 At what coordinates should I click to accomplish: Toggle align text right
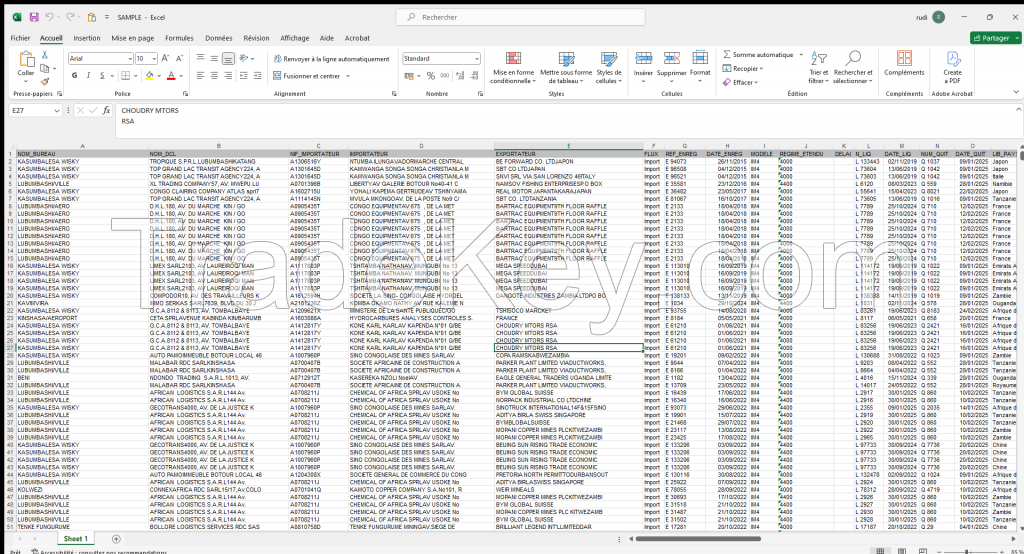click(x=228, y=76)
